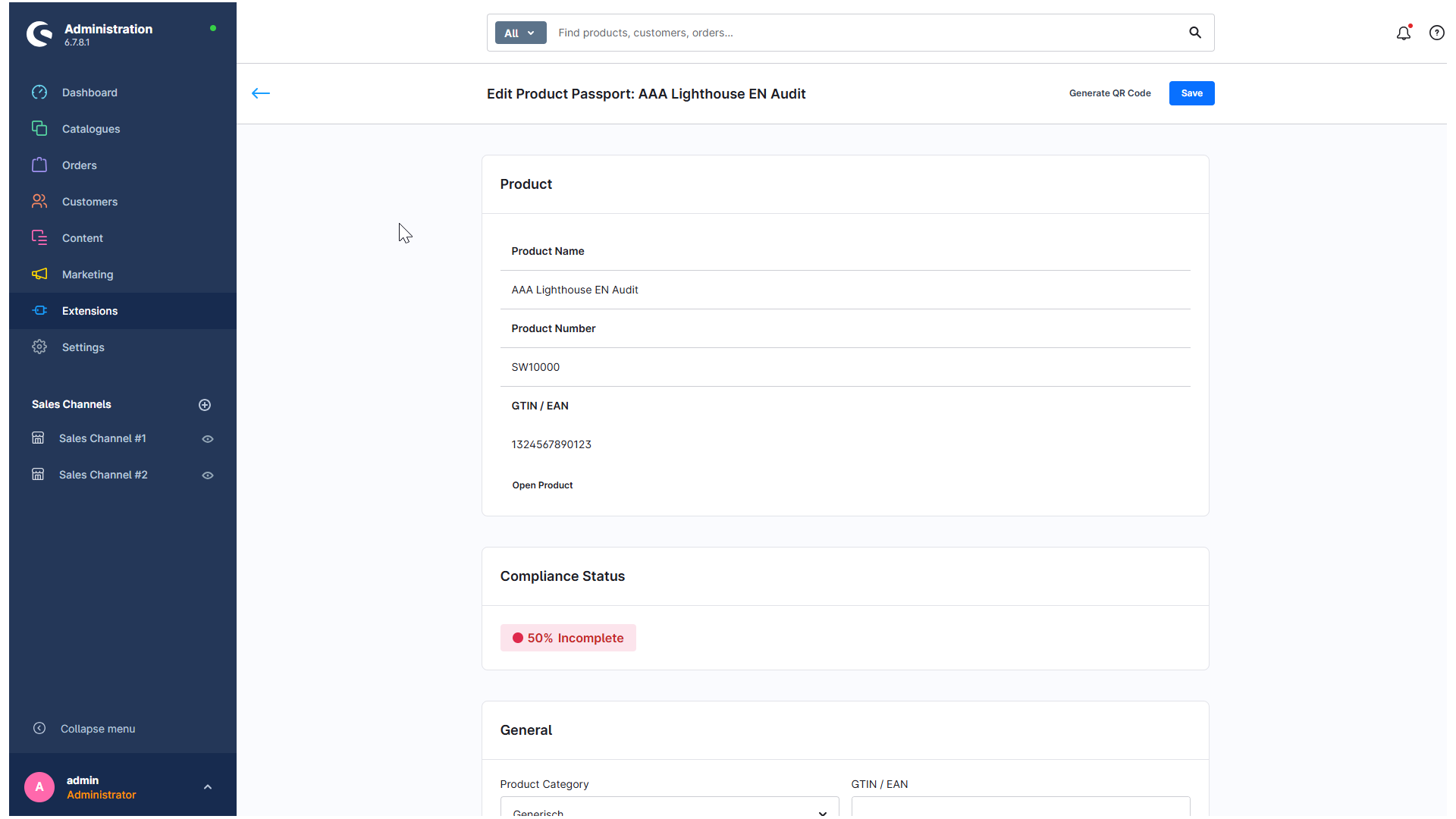The image size is (1456, 819).
Task: Click the Orders bag icon
Action: [x=39, y=165]
